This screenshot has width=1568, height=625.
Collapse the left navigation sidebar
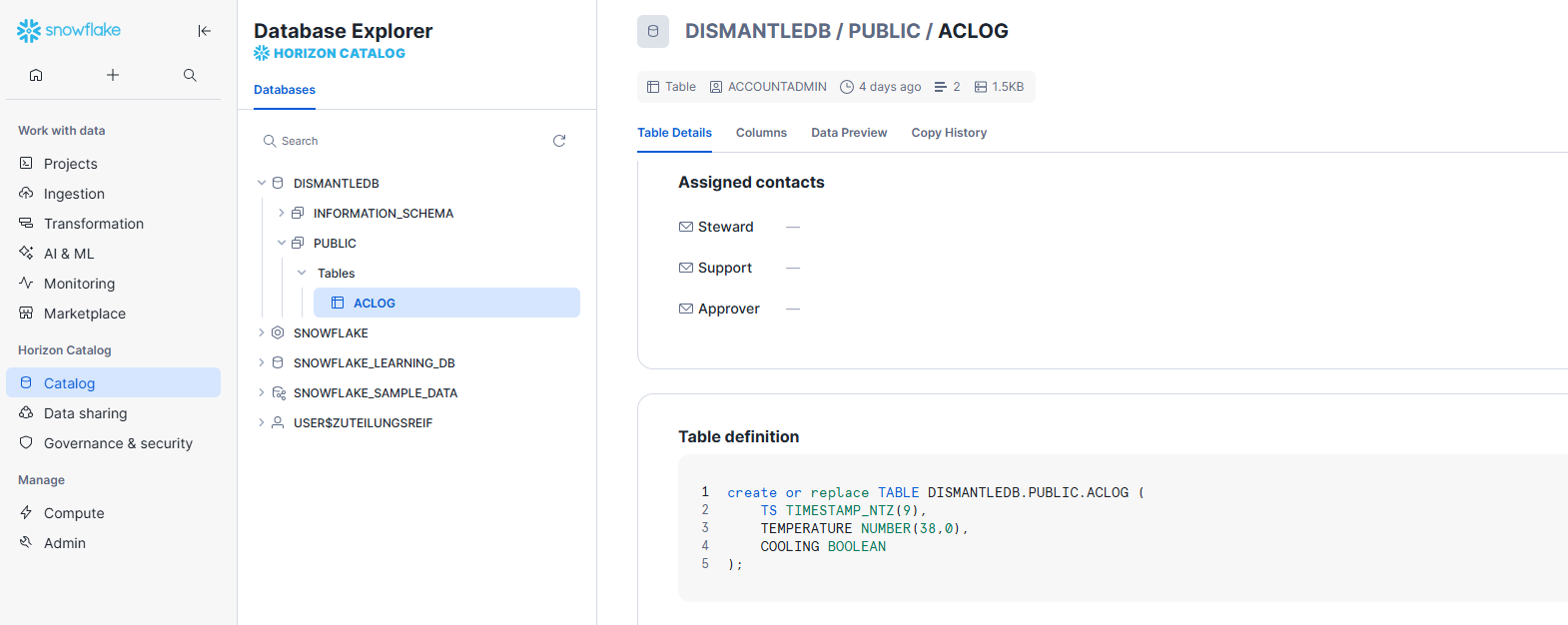[x=204, y=31]
